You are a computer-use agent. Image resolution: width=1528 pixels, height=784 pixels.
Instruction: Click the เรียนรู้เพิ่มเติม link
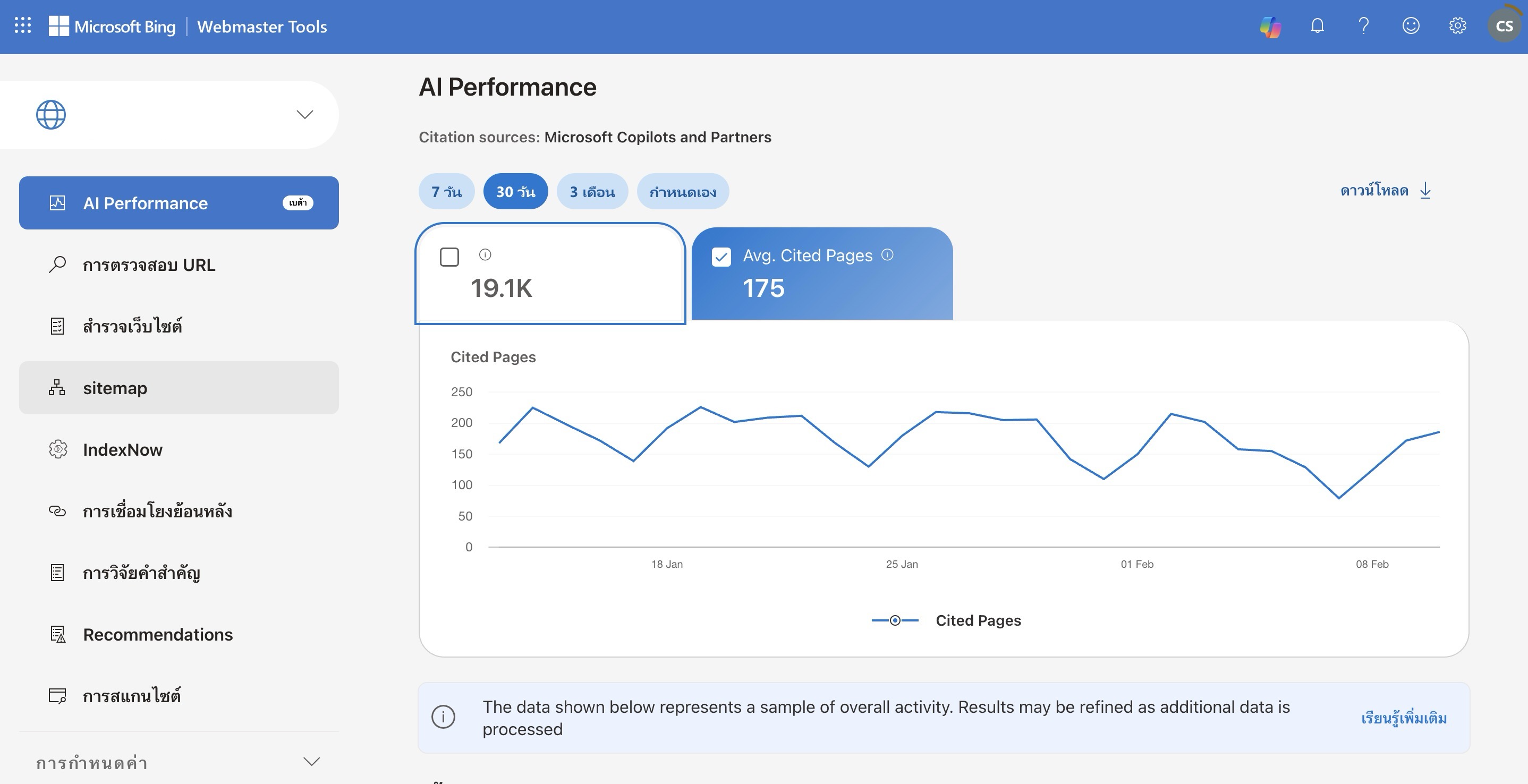pos(1404,718)
